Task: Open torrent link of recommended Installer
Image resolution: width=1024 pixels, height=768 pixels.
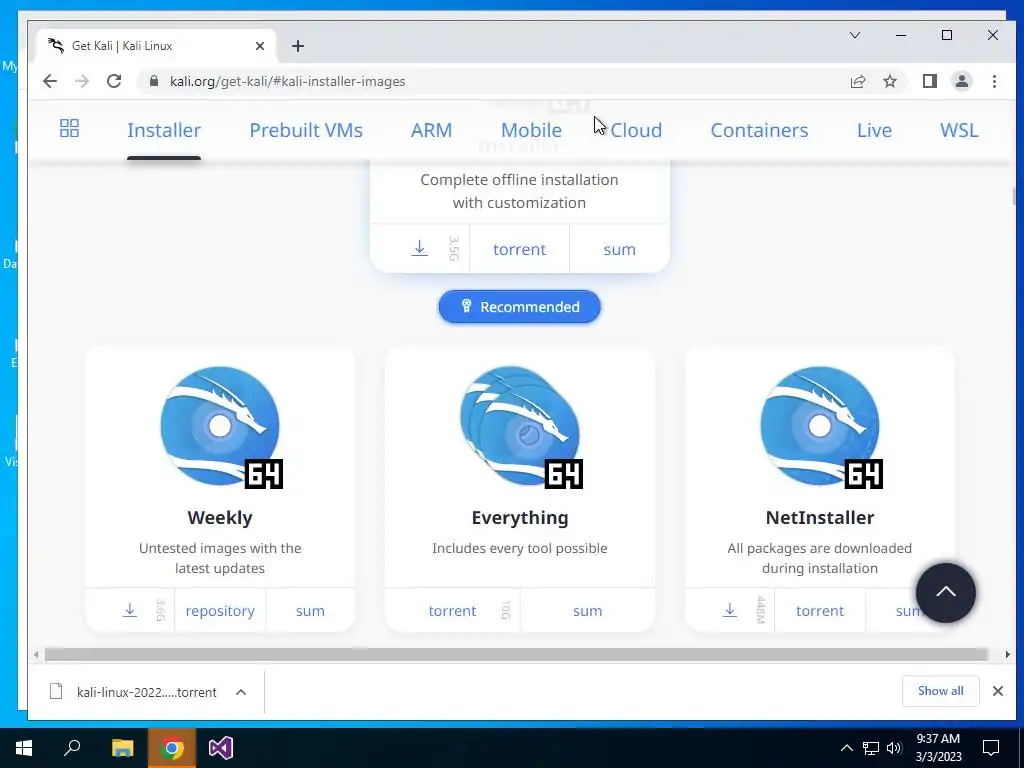Action: pos(519,249)
